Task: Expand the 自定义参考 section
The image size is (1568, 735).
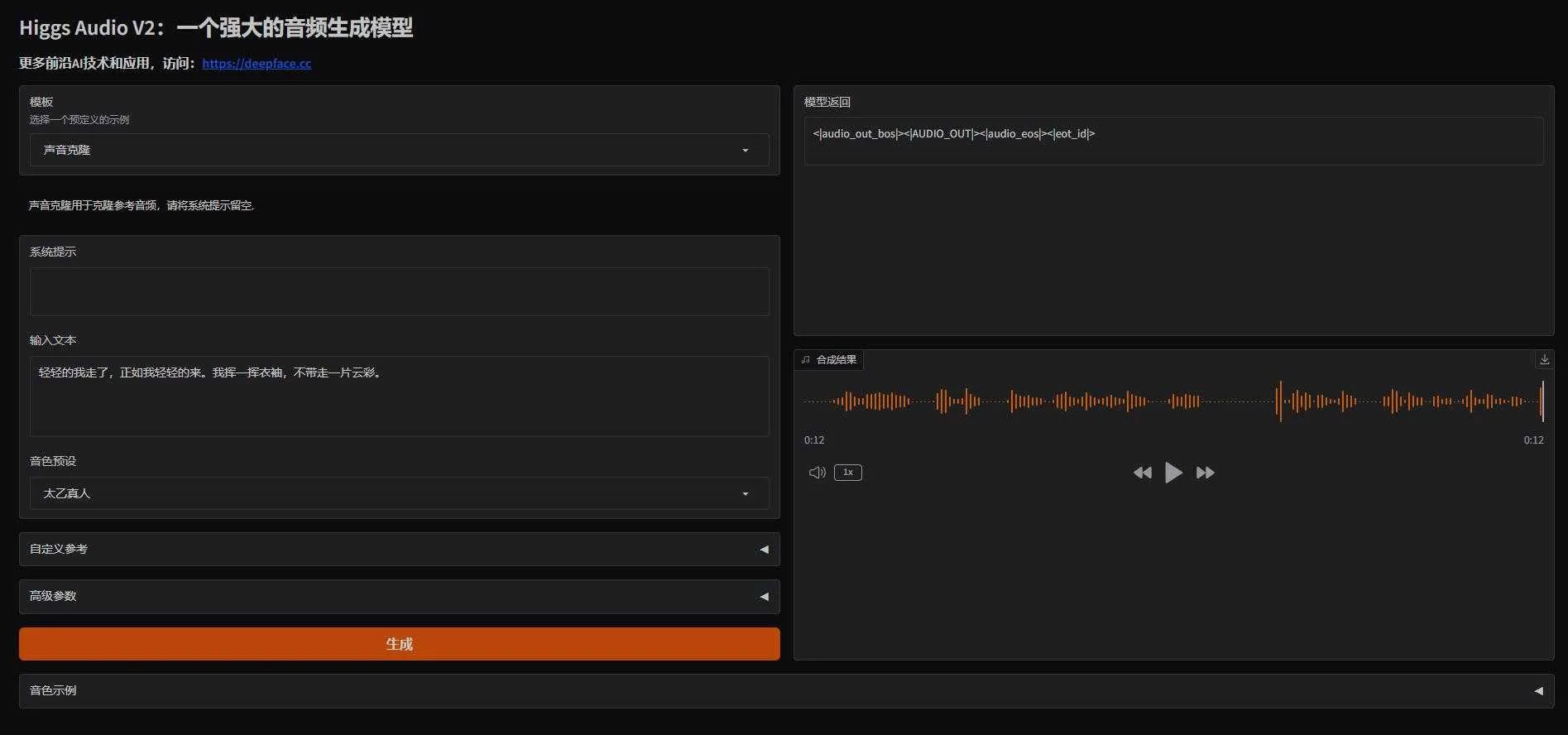Action: (399, 549)
